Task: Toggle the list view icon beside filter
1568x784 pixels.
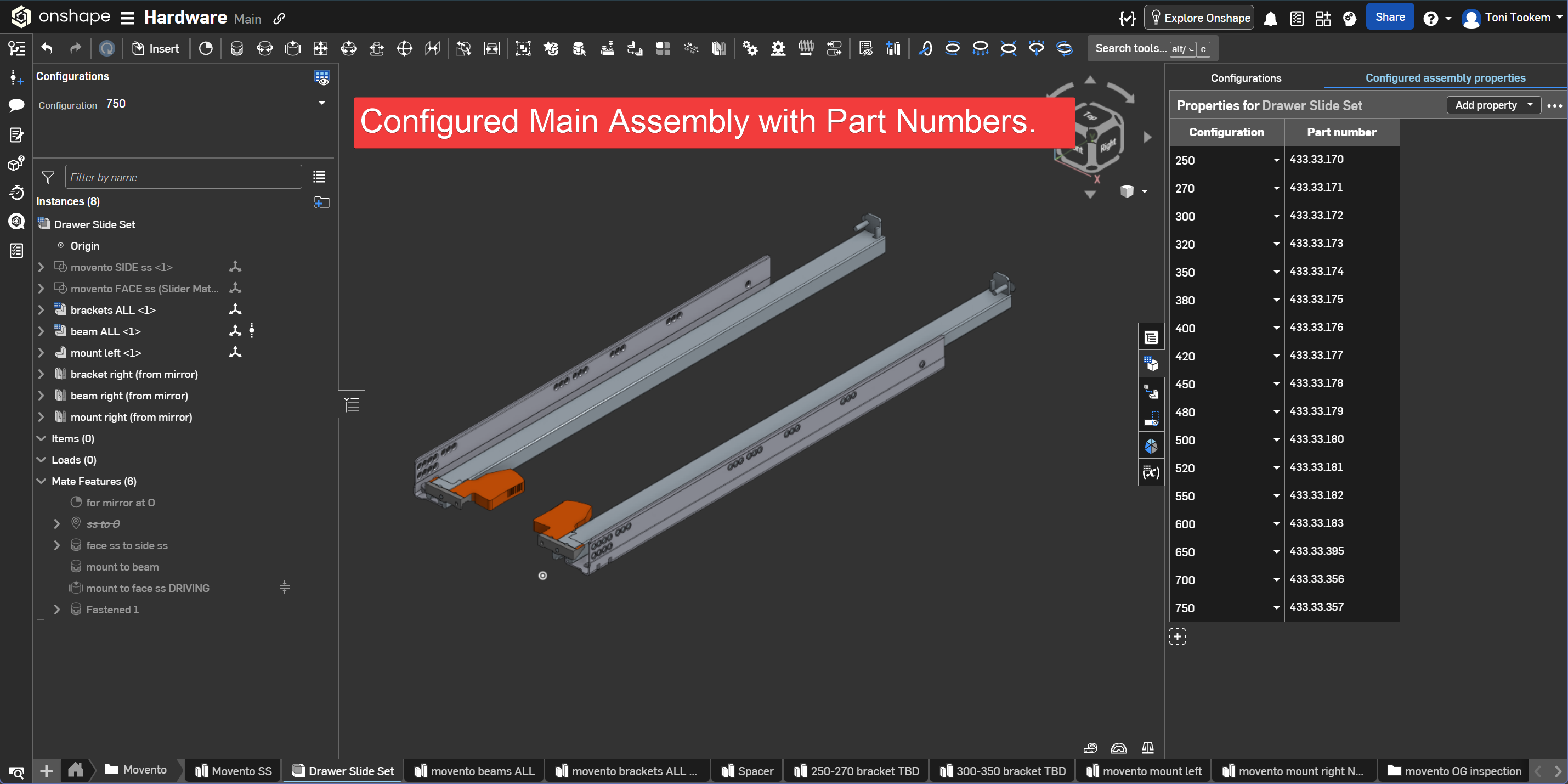Action: coord(319,177)
